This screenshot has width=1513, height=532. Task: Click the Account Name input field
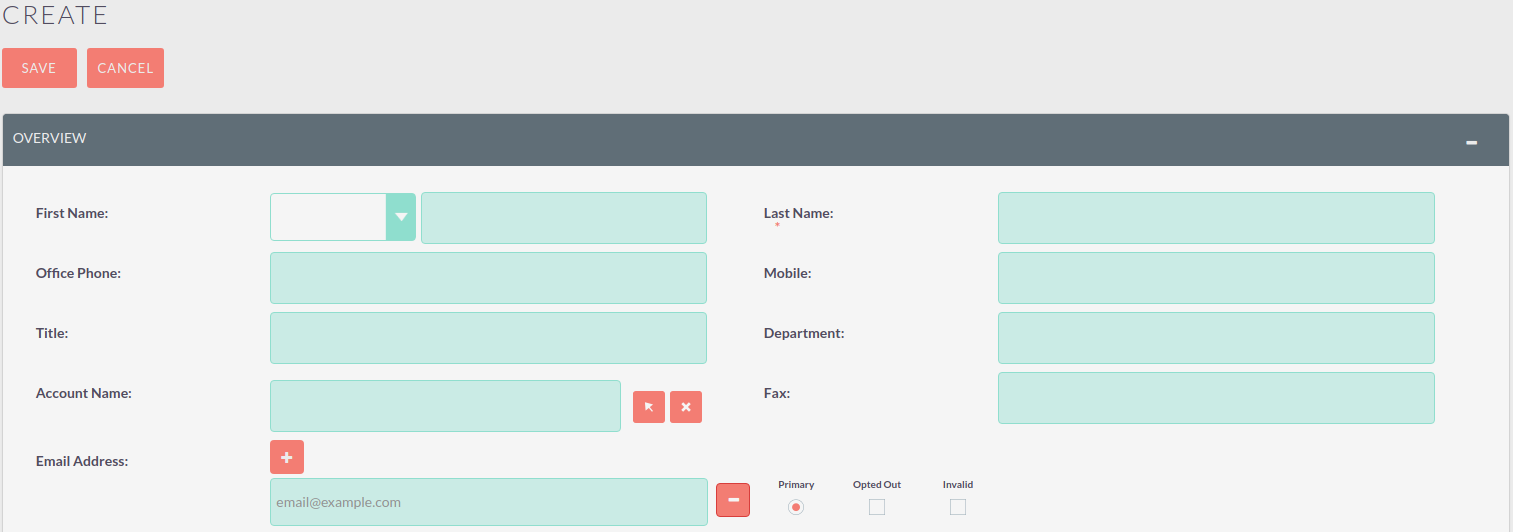click(x=445, y=406)
